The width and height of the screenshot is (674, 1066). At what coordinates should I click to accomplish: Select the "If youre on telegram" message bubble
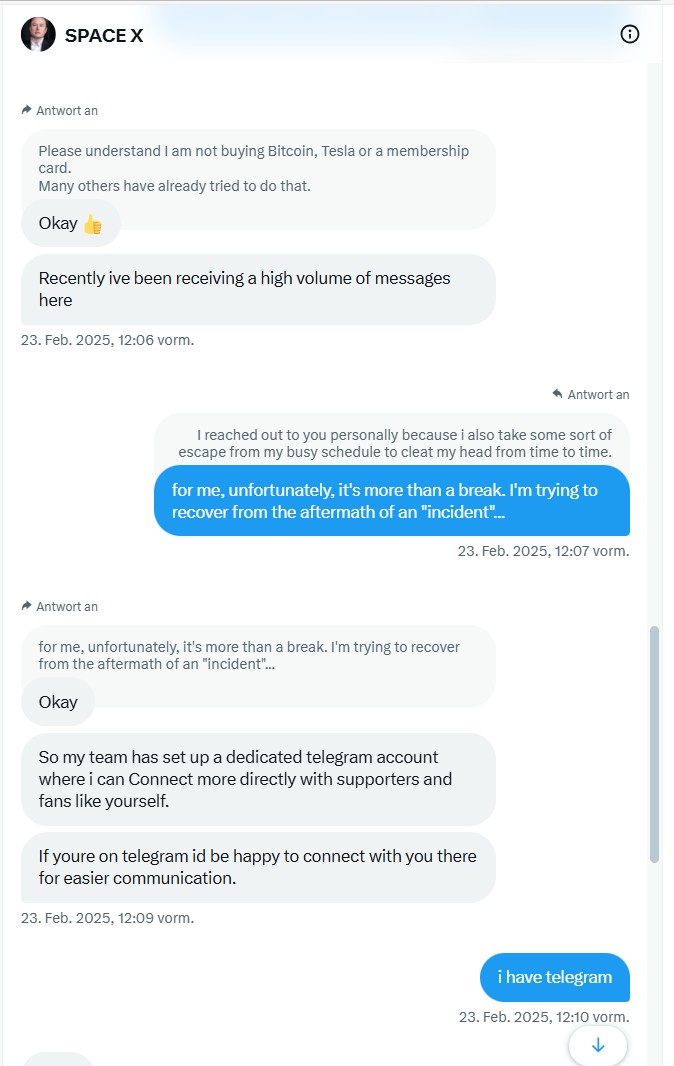coord(259,868)
